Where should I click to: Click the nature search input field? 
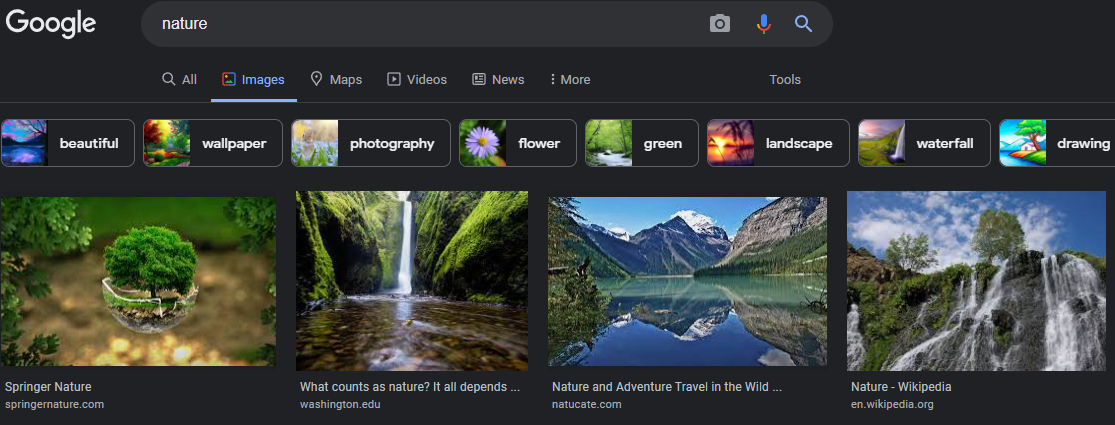(x=427, y=23)
